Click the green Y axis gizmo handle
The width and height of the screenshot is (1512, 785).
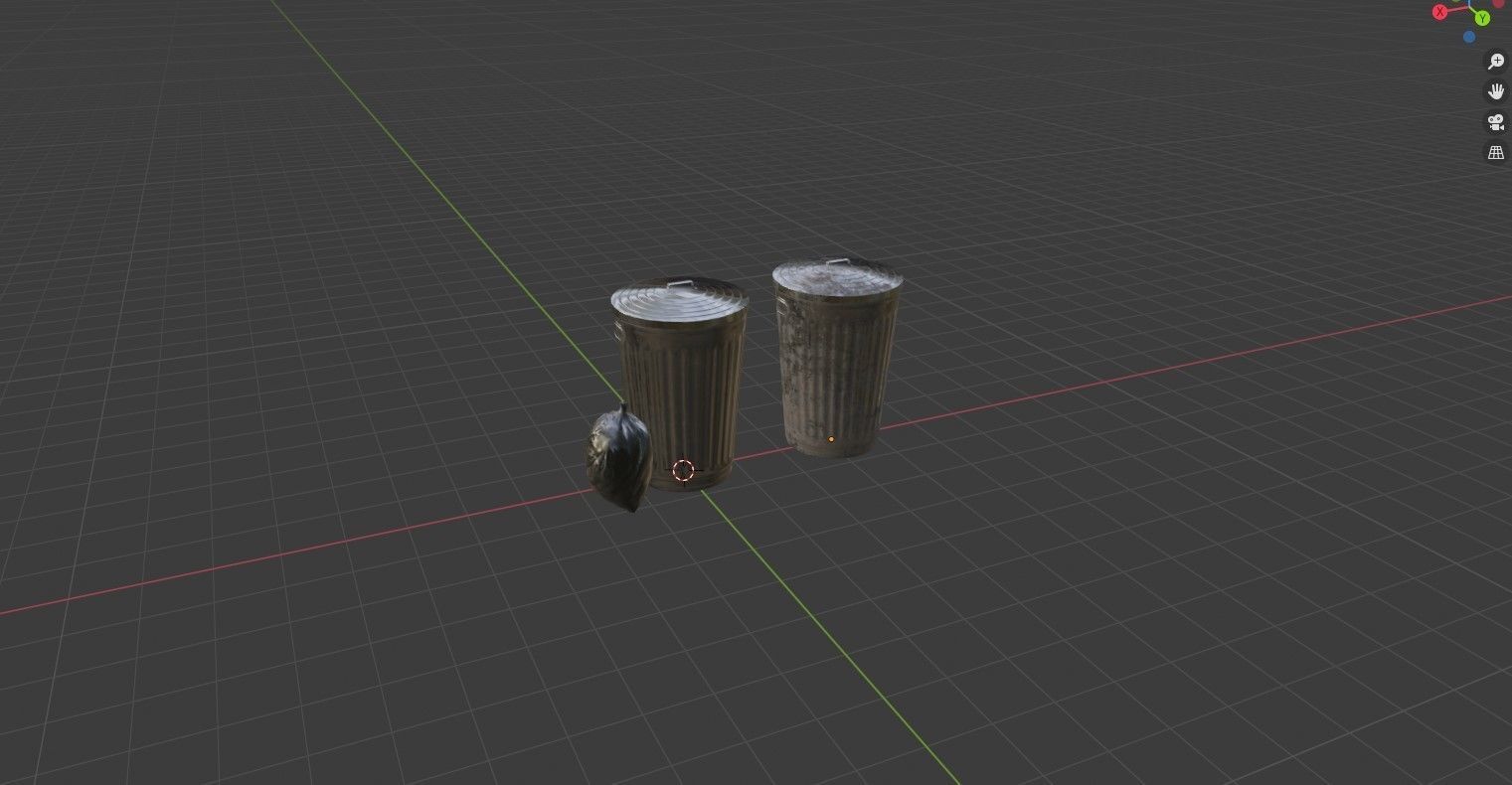pyautogui.click(x=1482, y=18)
